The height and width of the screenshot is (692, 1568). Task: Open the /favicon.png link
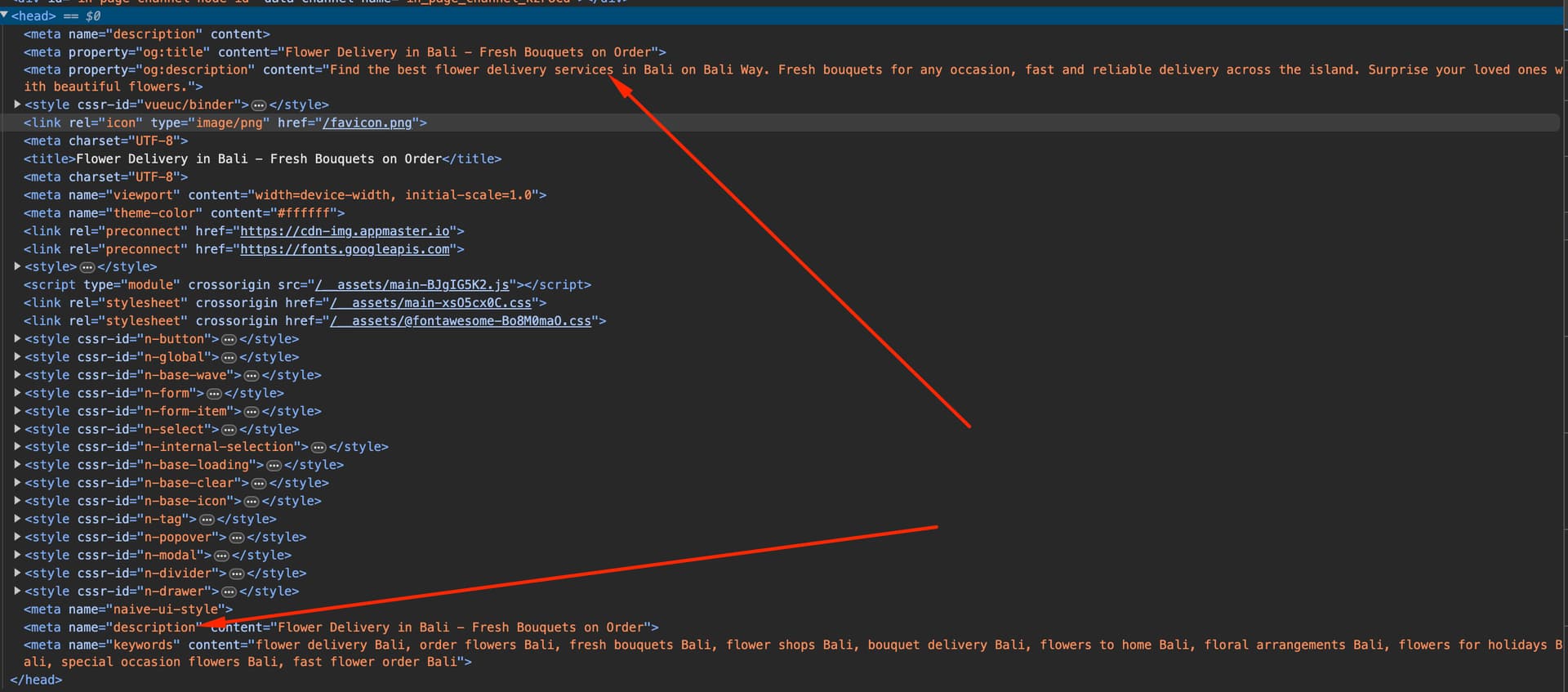[x=367, y=123]
